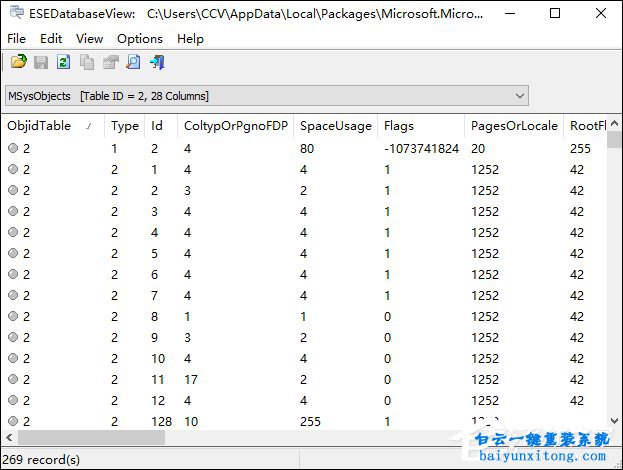
Task: Open the View menu
Action: 89,38
